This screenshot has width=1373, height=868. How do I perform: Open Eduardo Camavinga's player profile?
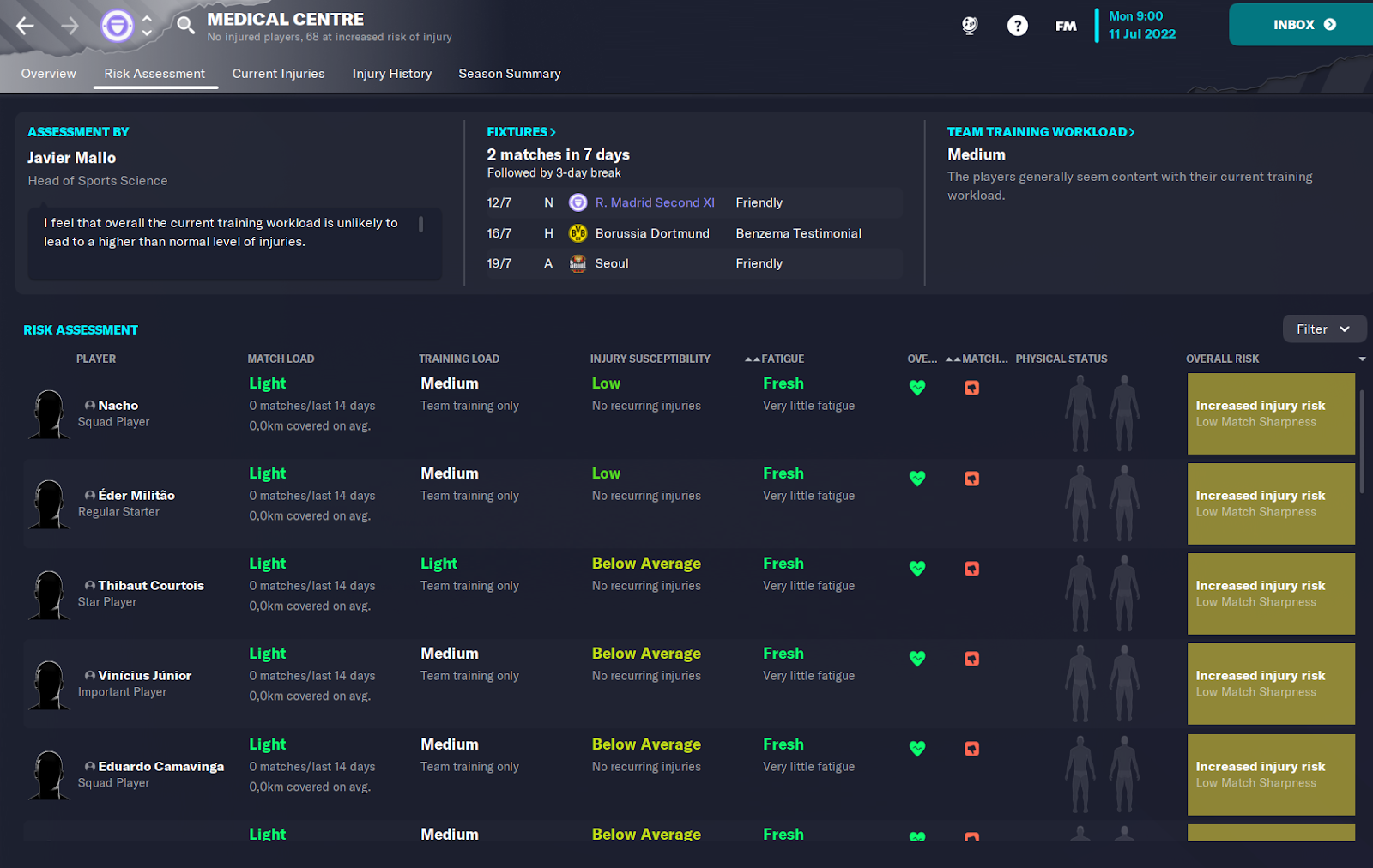[x=160, y=766]
